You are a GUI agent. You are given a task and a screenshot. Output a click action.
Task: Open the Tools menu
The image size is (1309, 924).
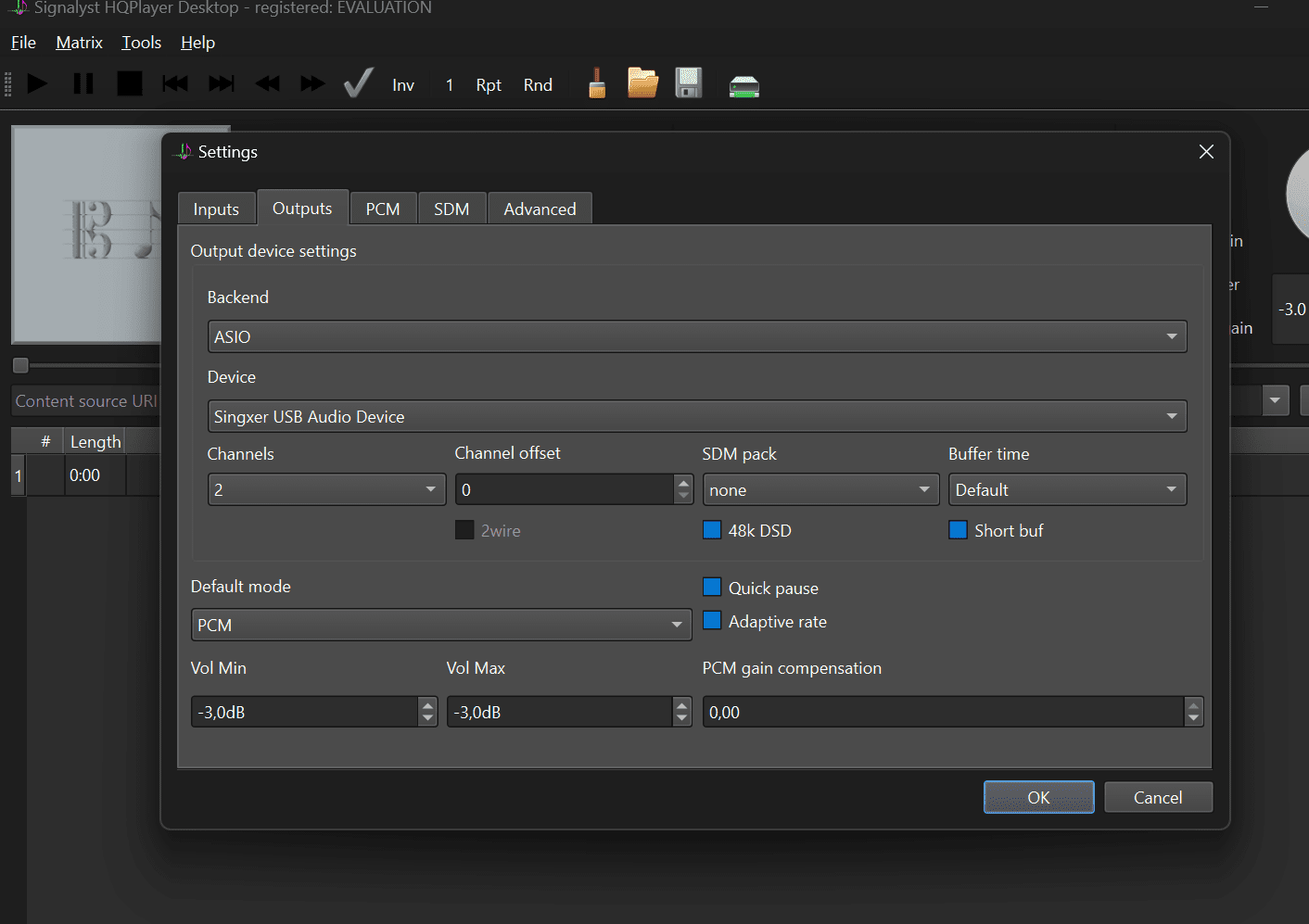click(x=141, y=43)
